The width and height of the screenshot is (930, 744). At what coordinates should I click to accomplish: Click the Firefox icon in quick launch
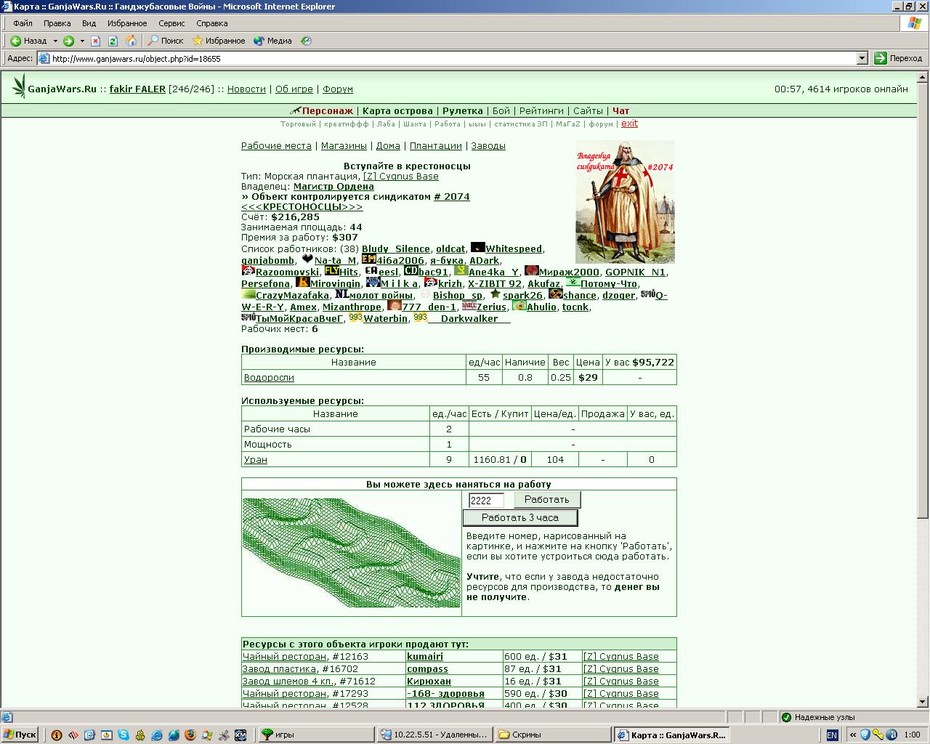coord(190,735)
